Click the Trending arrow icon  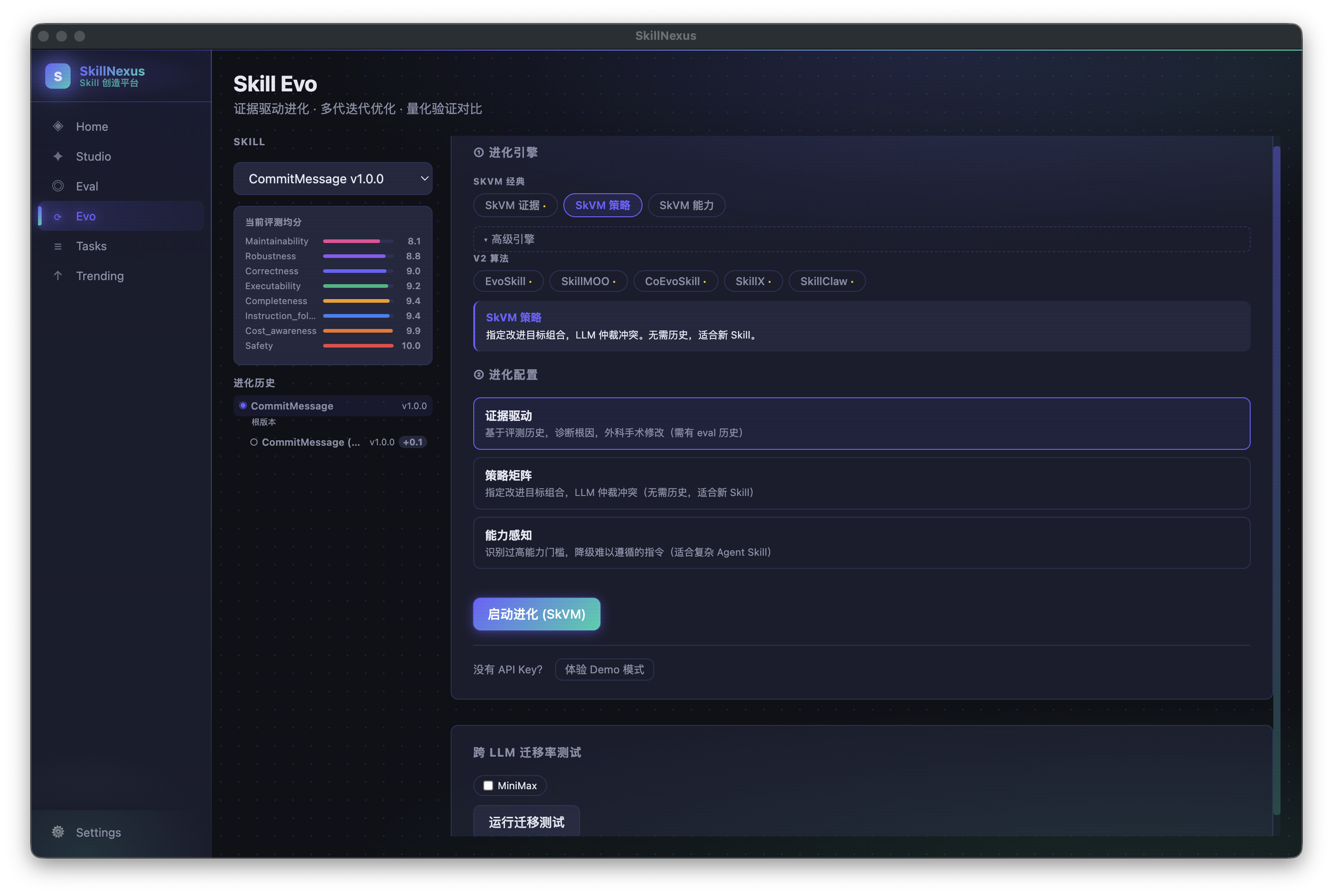pos(58,276)
